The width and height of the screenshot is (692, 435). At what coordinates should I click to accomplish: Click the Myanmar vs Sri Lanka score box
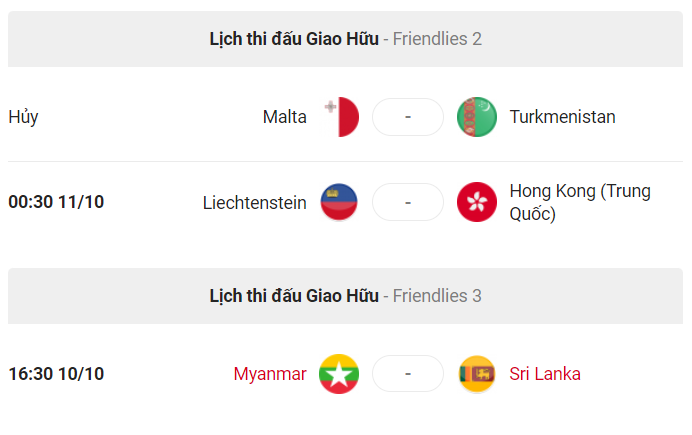(x=408, y=374)
